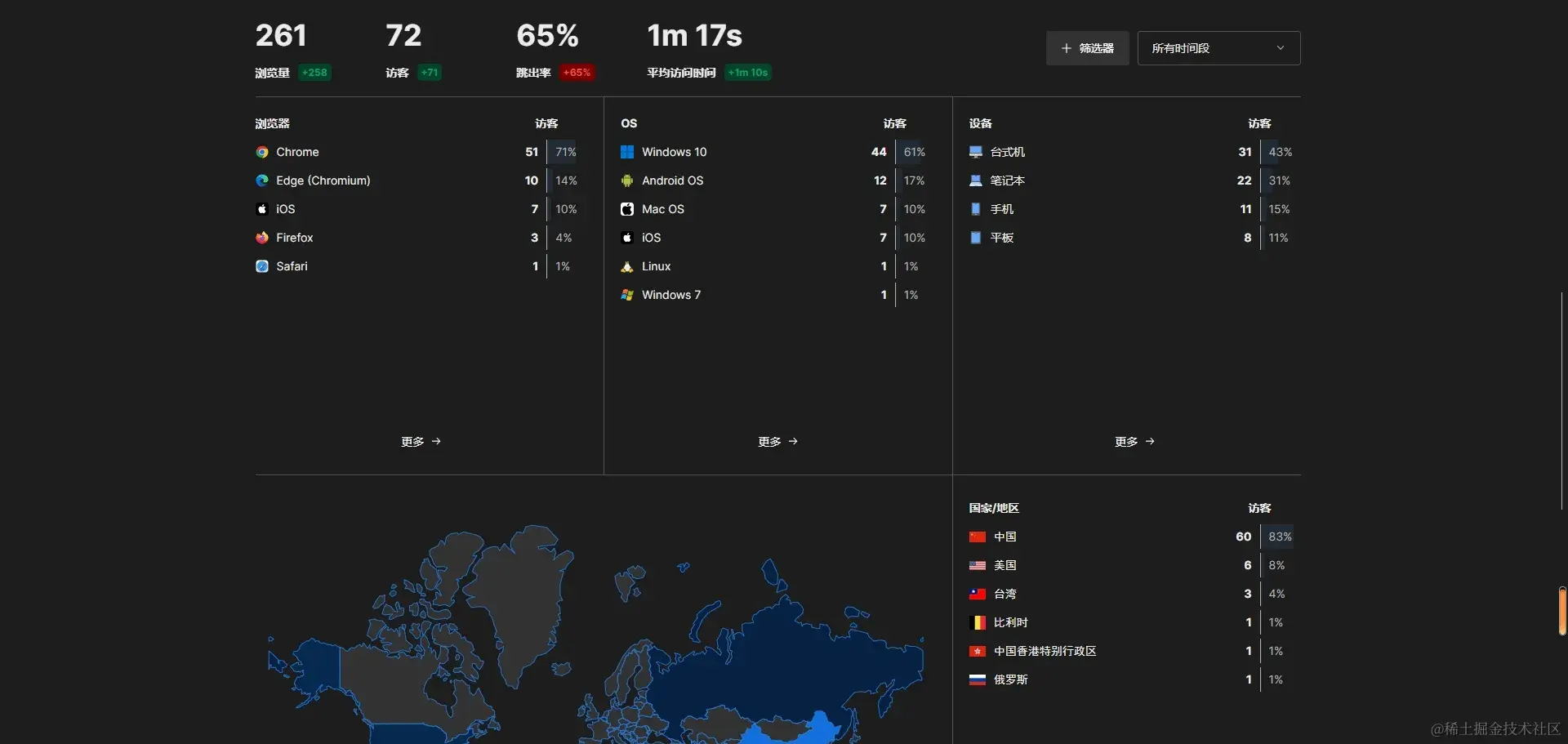Click the 中国 country label
Image resolution: width=1568 pixels, height=744 pixels.
pos(1005,537)
